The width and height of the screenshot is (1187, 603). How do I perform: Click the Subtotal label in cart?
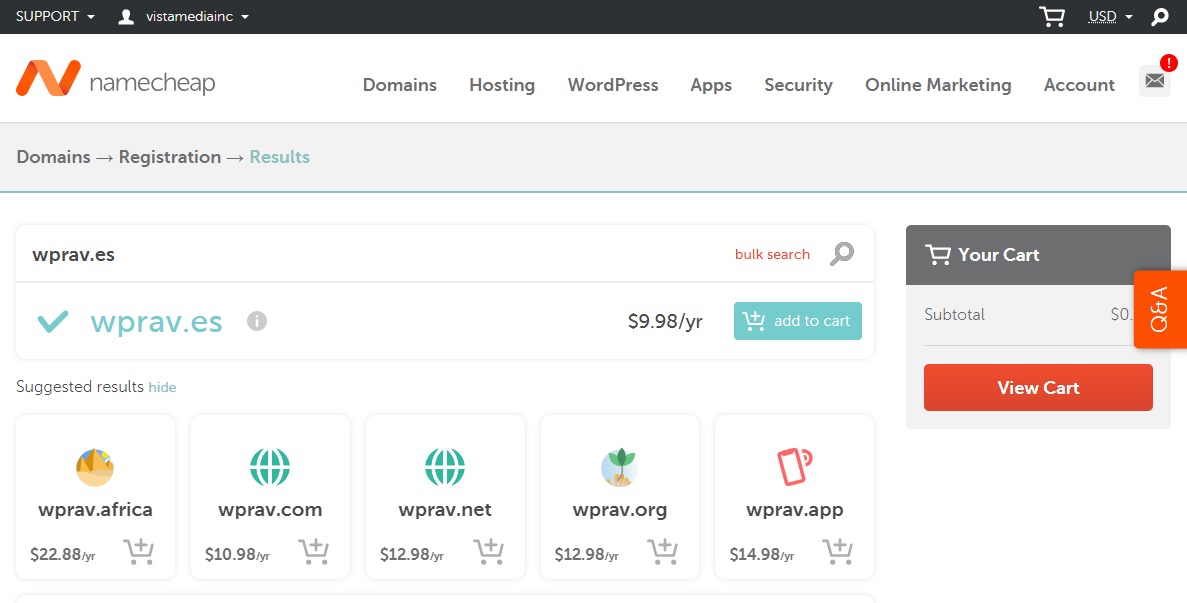[955, 314]
